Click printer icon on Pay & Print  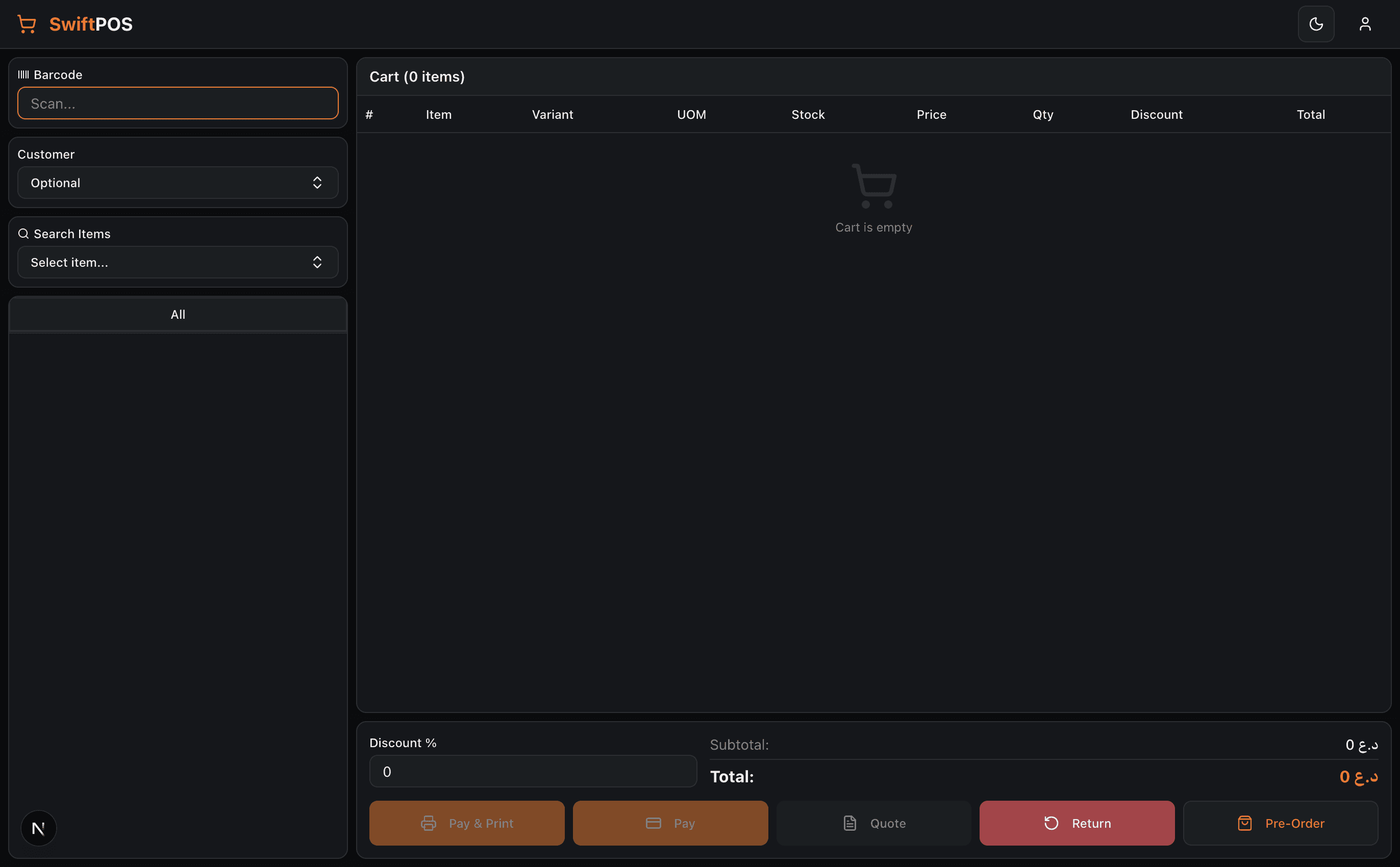pos(429,824)
